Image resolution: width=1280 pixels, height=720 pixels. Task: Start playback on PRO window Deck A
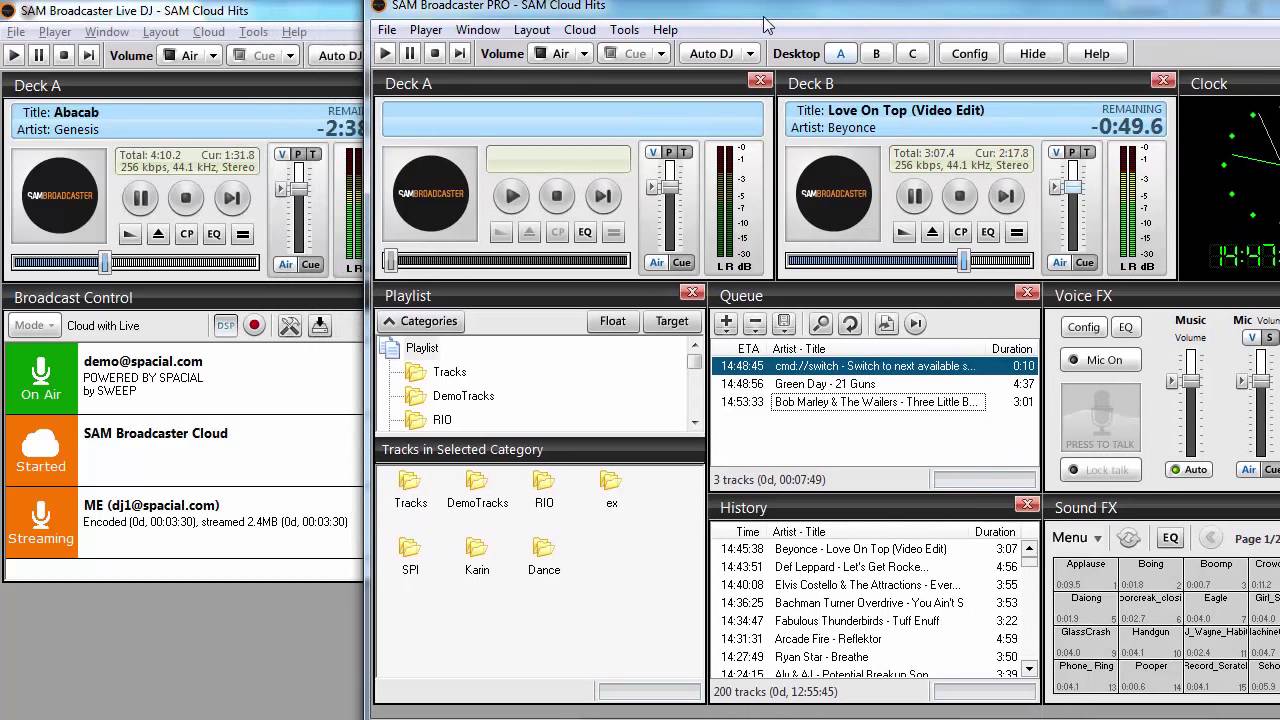coord(511,196)
